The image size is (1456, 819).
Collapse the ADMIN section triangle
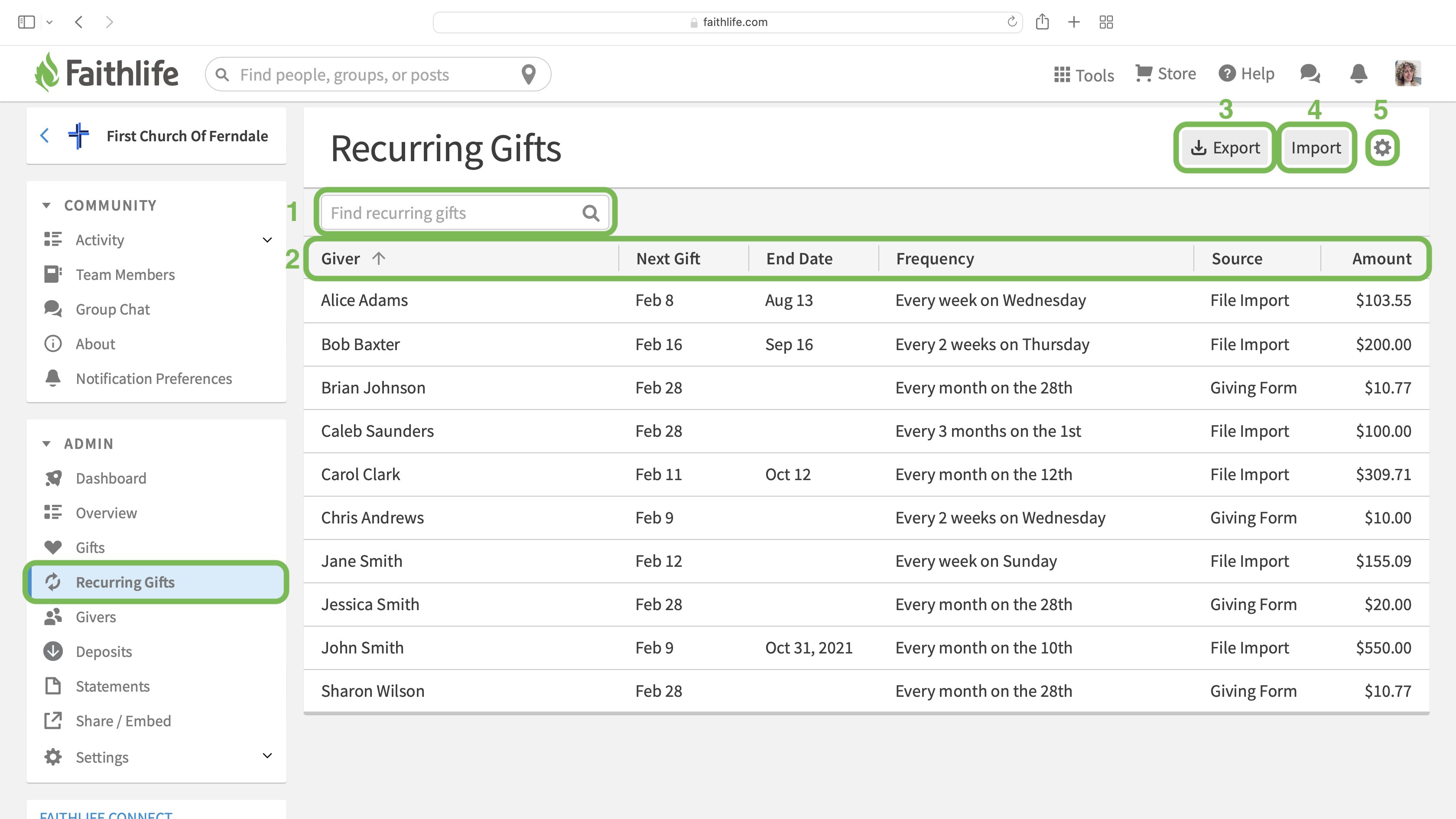(46, 444)
